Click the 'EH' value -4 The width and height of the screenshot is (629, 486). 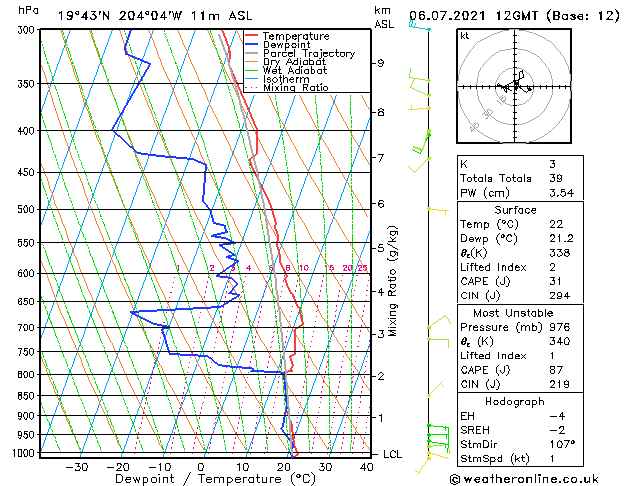(557, 416)
